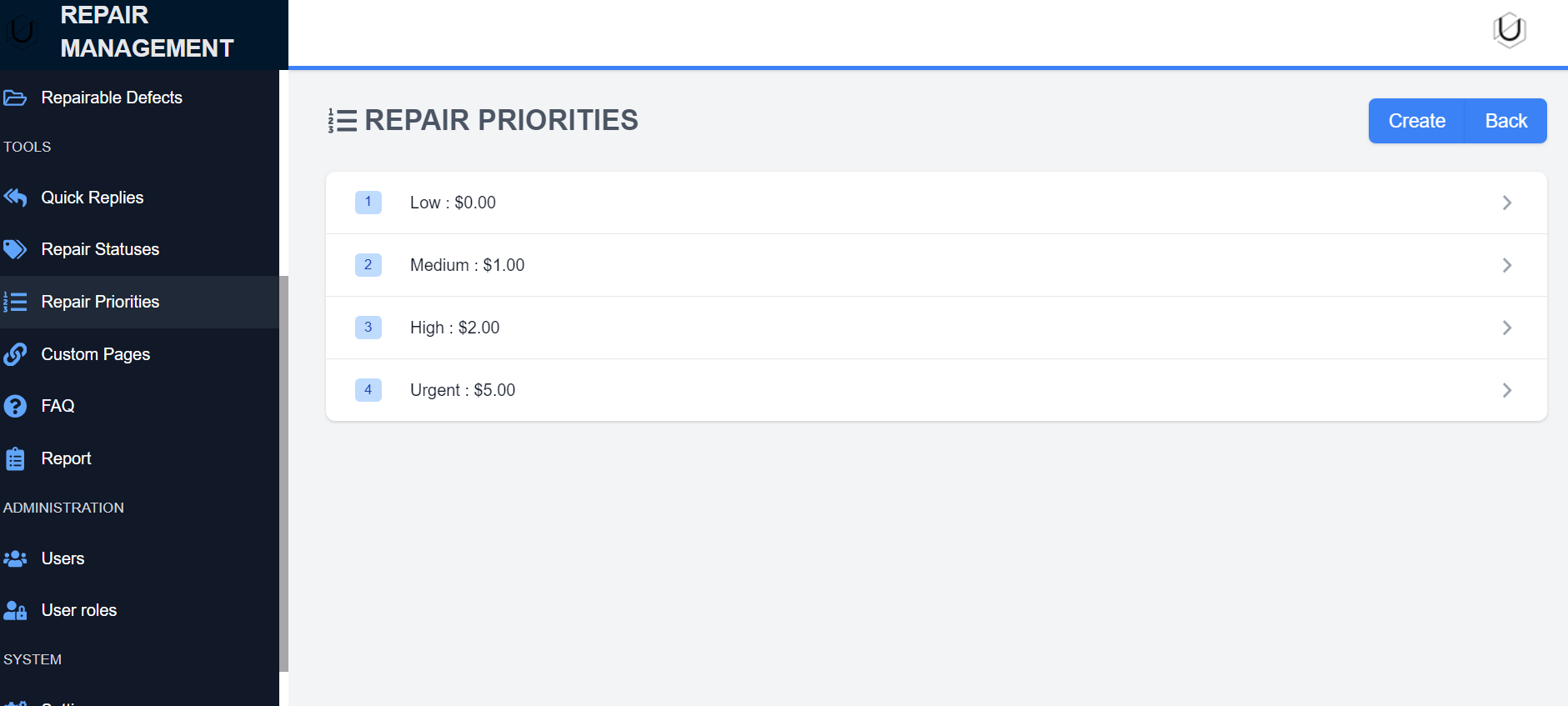Image resolution: width=1568 pixels, height=706 pixels.
Task: Click the Repairable Defects folder icon
Action: pyautogui.click(x=15, y=98)
